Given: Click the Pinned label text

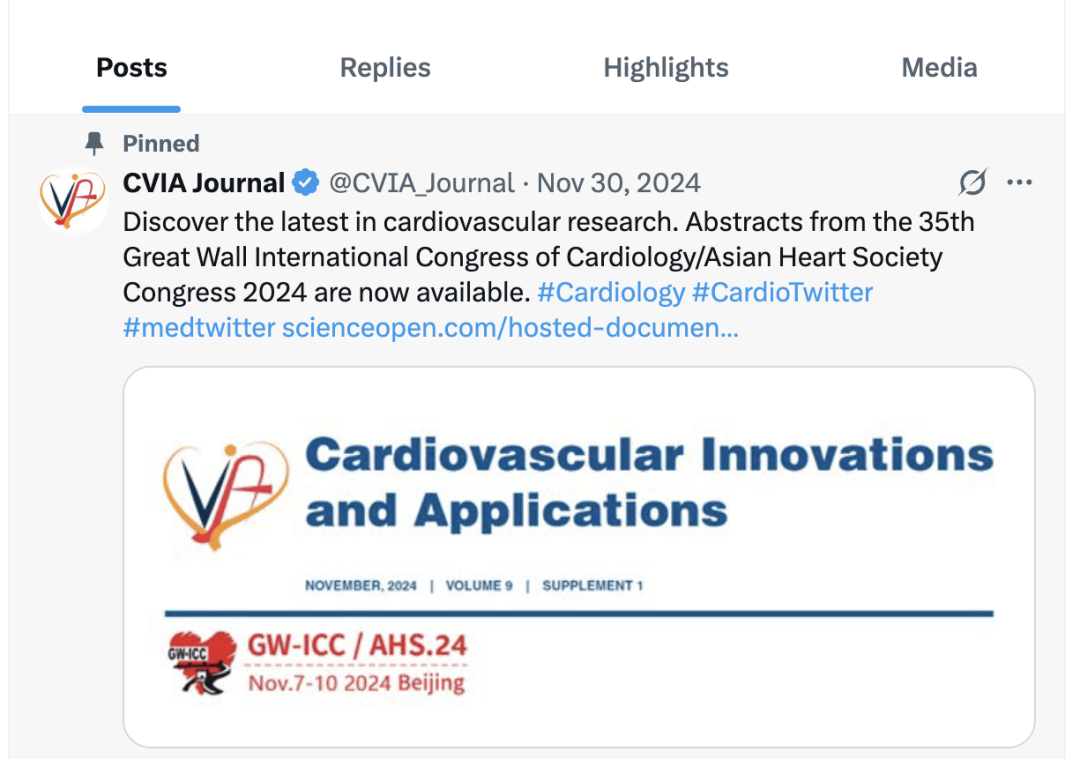Looking at the screenshot, I should pos(161,144).
